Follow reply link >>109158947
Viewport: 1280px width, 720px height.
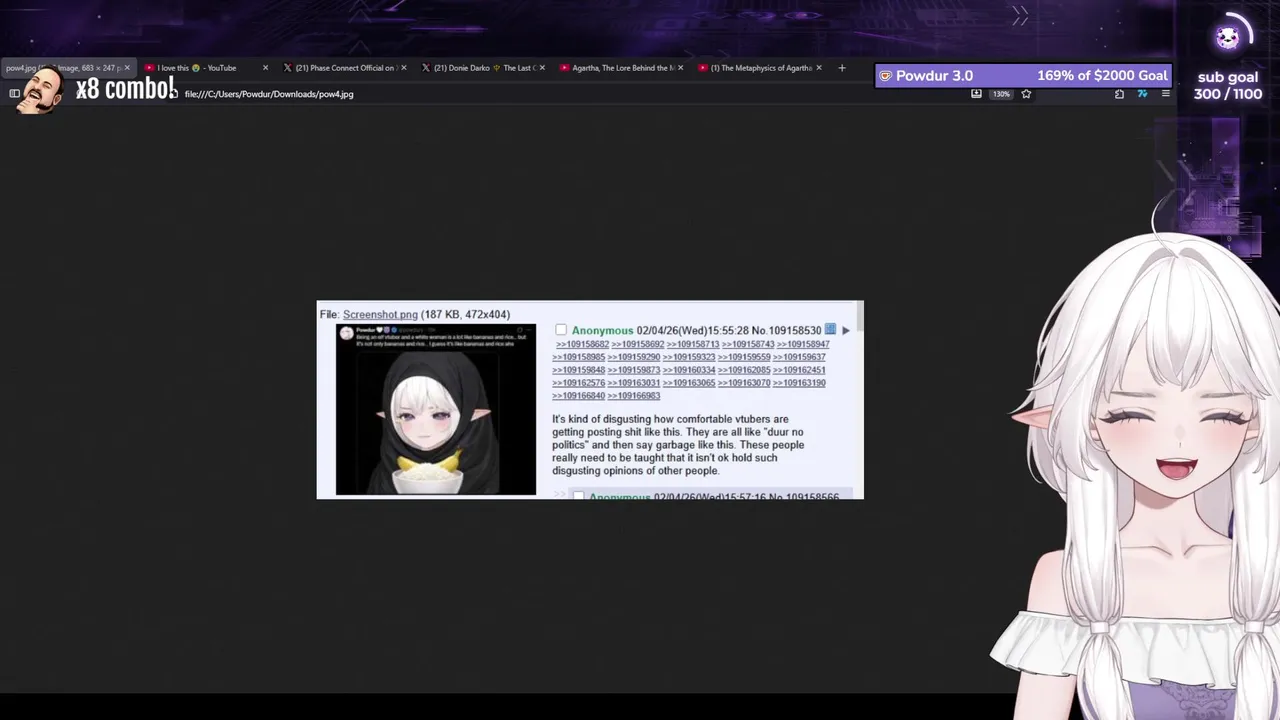pyautogui.click(x=803, y=344)
